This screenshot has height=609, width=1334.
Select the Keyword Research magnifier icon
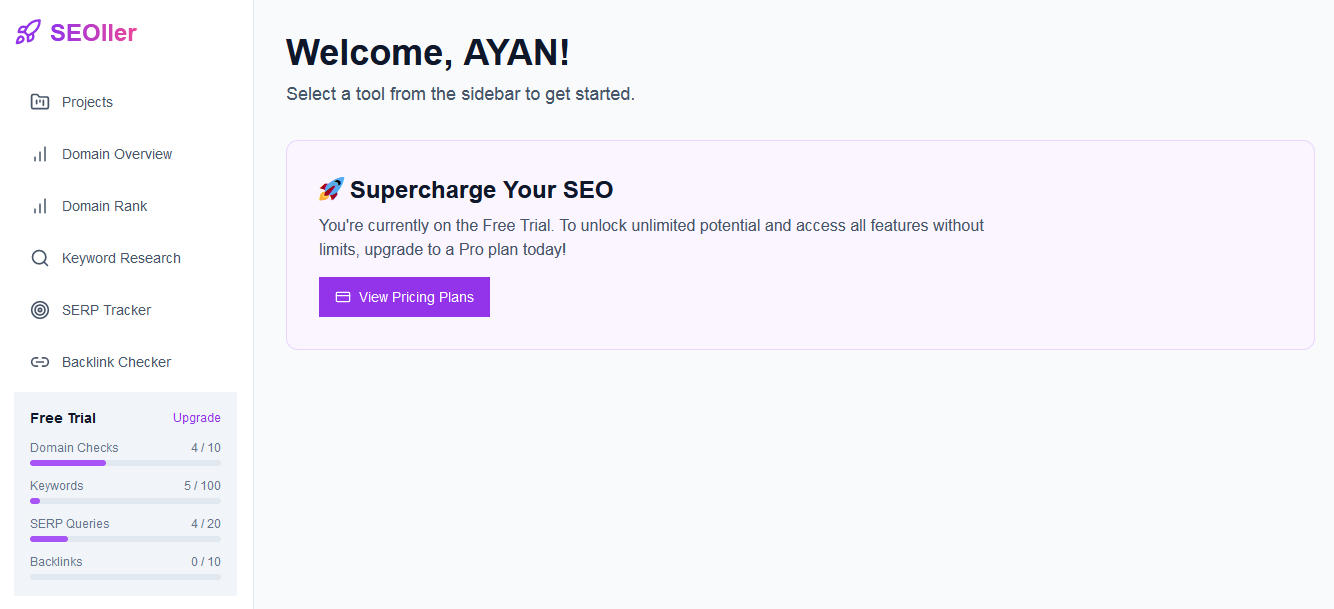[x=40, y=257]
